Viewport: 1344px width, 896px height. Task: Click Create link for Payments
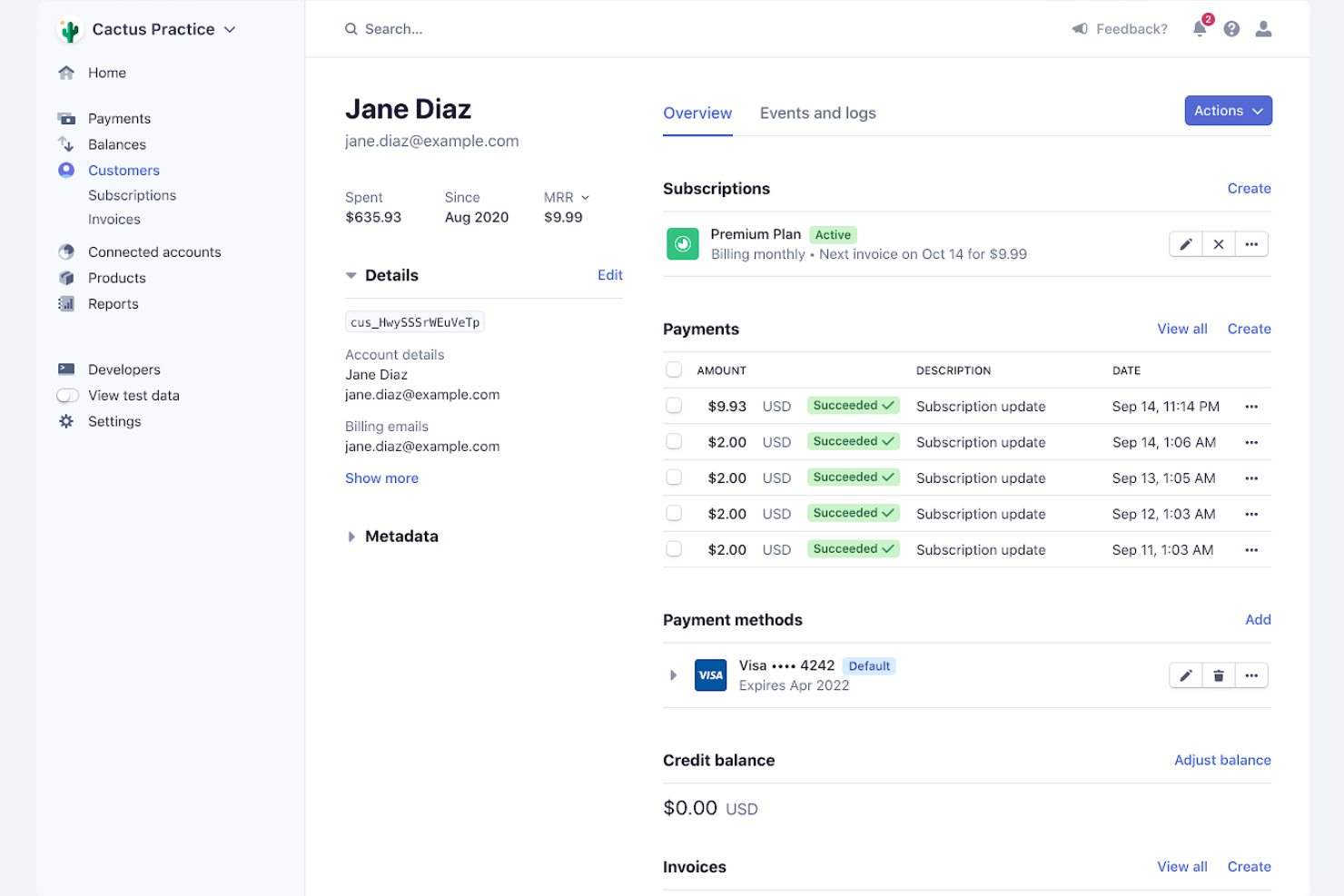tap(1250, 329)
